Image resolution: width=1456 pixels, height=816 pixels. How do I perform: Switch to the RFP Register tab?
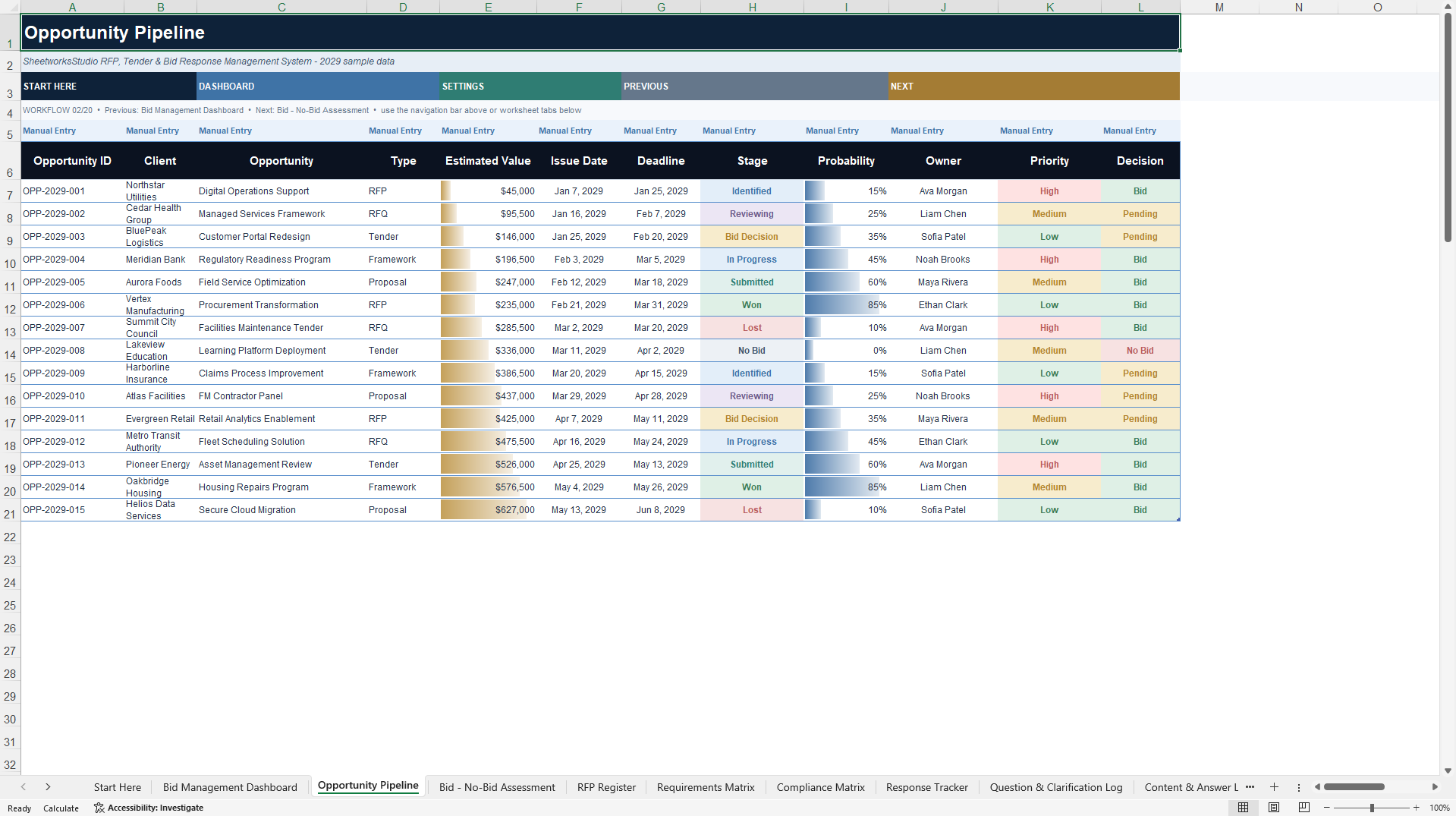tap(606, 787)
